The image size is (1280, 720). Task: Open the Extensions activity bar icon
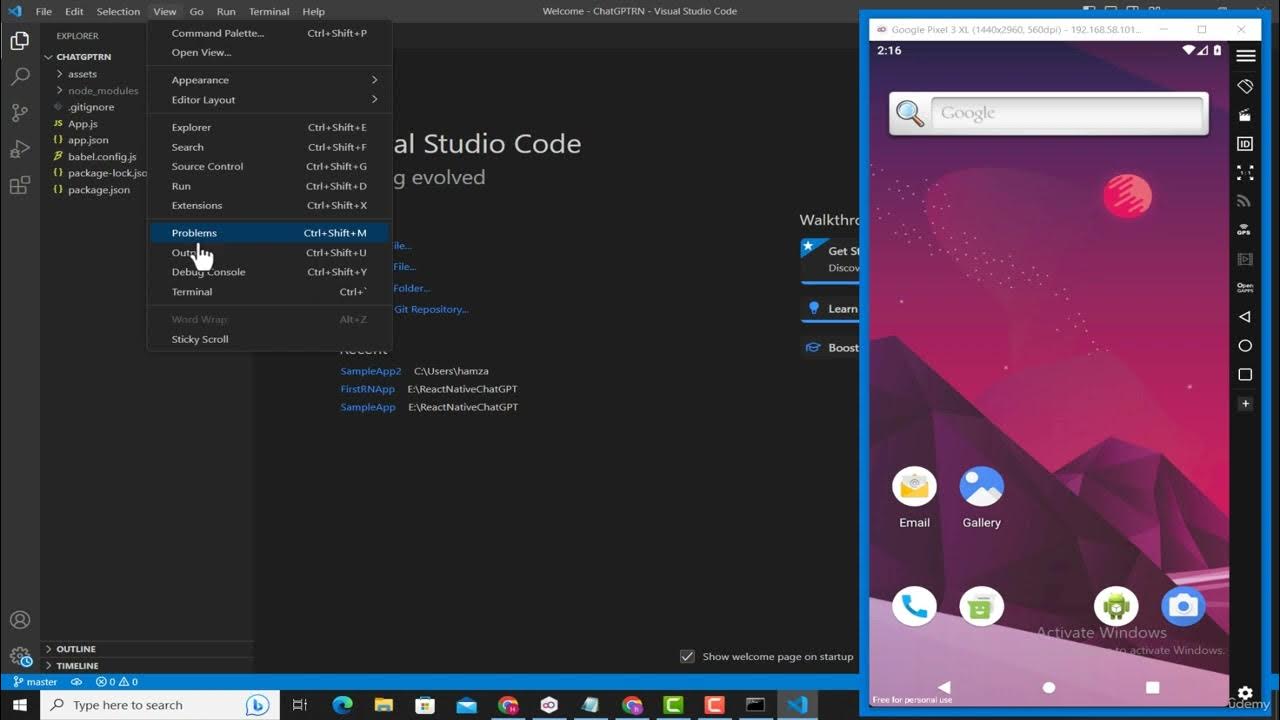pyautogui.click(x=19, y=185)
